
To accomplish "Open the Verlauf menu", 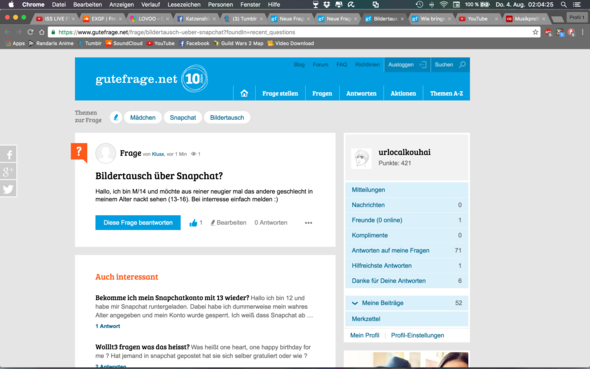I will [x=151, y=5].
